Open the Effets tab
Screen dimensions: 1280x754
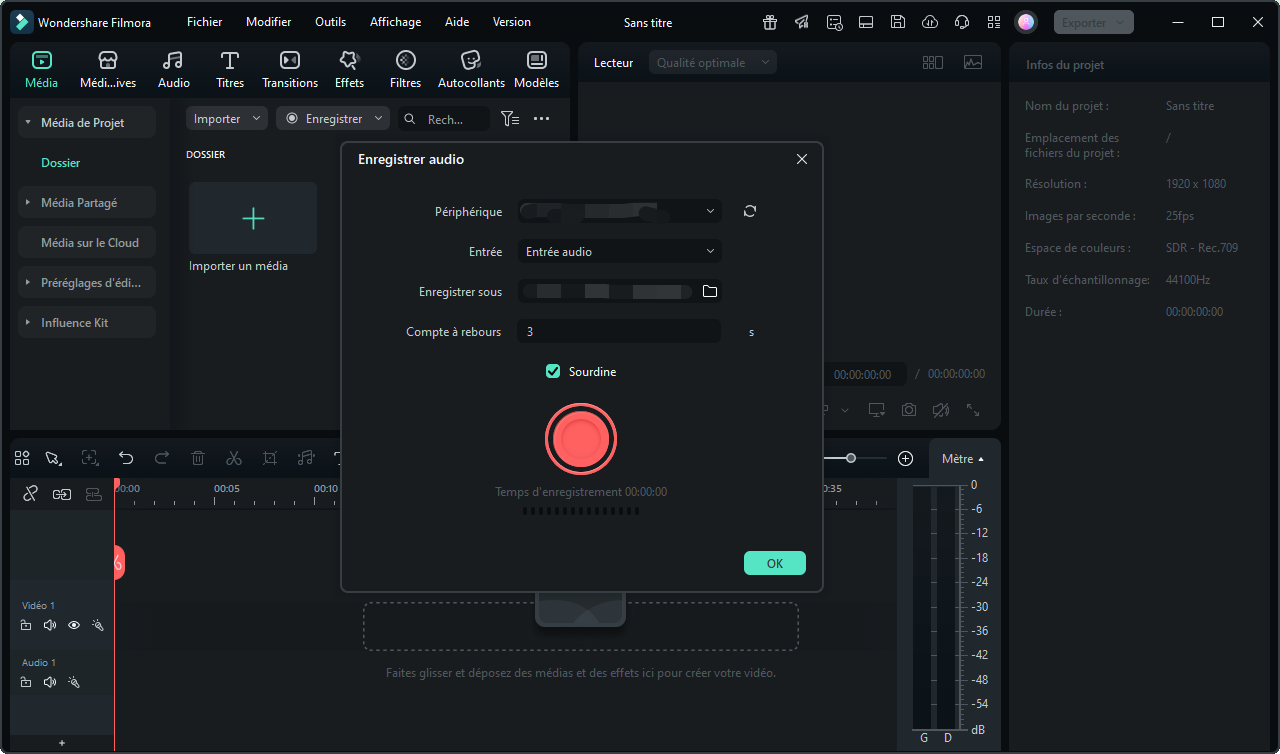click(349, 70)
